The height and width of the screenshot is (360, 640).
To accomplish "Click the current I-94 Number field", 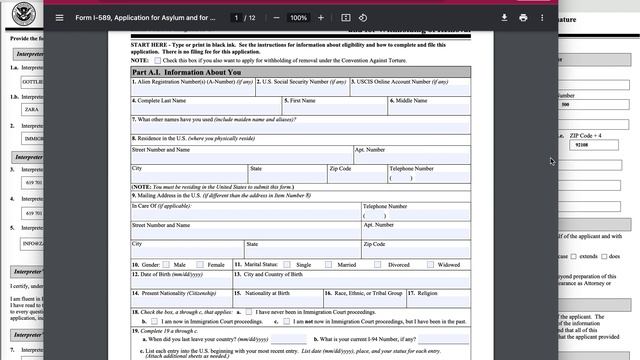I will (444, 339).
